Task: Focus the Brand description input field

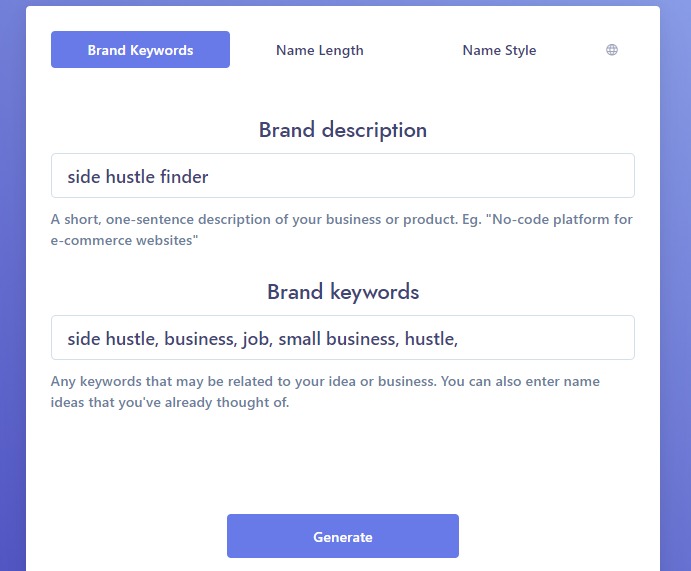Action: coord(343,175)
